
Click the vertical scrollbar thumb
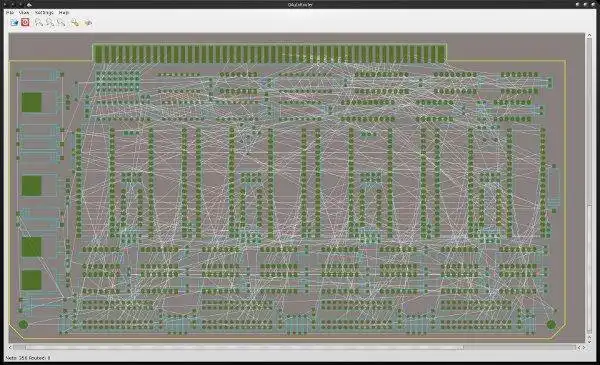589,268
